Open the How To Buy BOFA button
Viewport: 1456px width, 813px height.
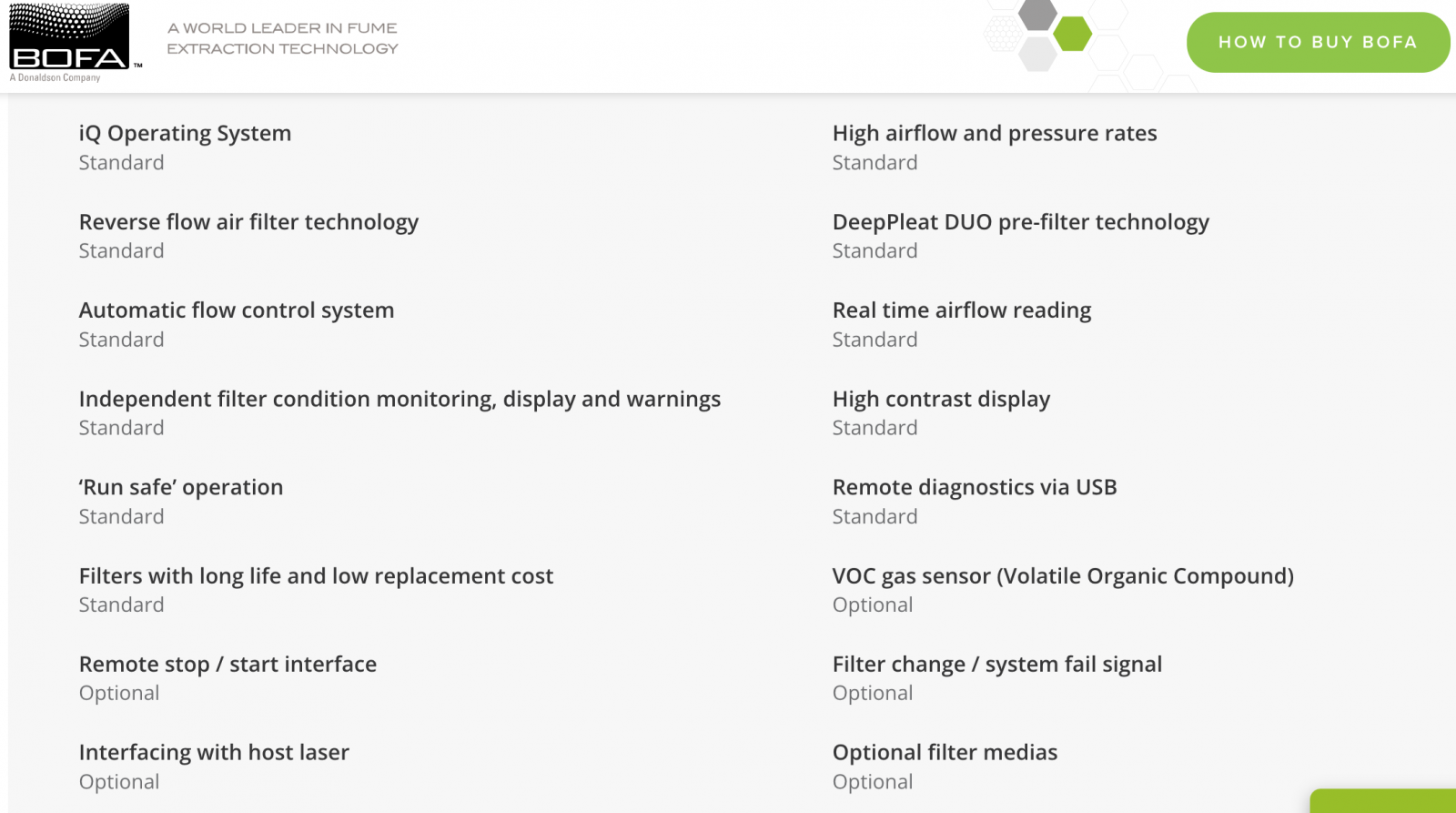(x=1318, y=42)
